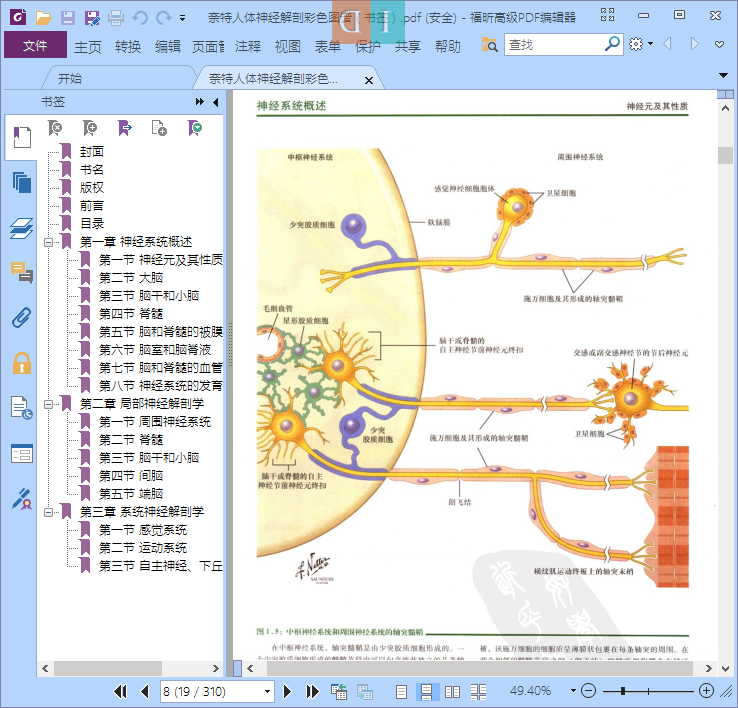
Task: Click the Save As icon with pencil
Action: (x=92, y=18)
